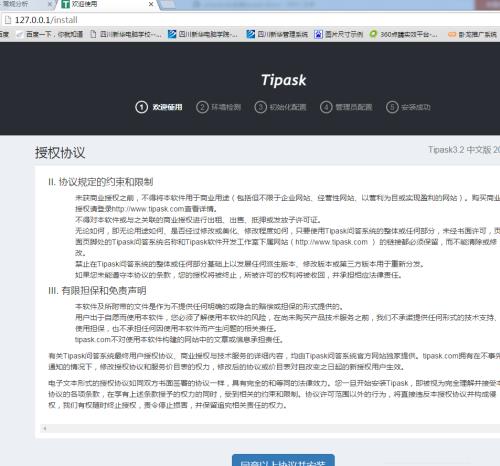The image size is (500, 466).
Task: Close the first browser tab
Action: pyautogui.click(x=49, y=4)
